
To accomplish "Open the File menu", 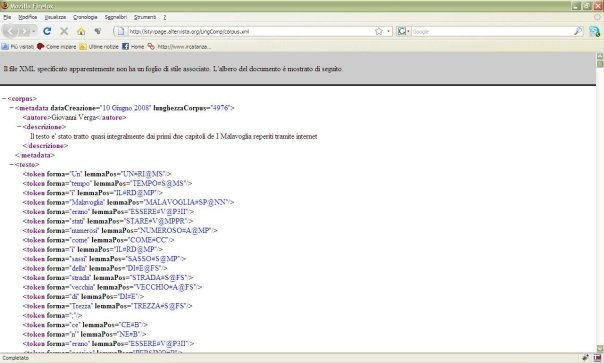I will pyautogui.click(x=7, y=17).
